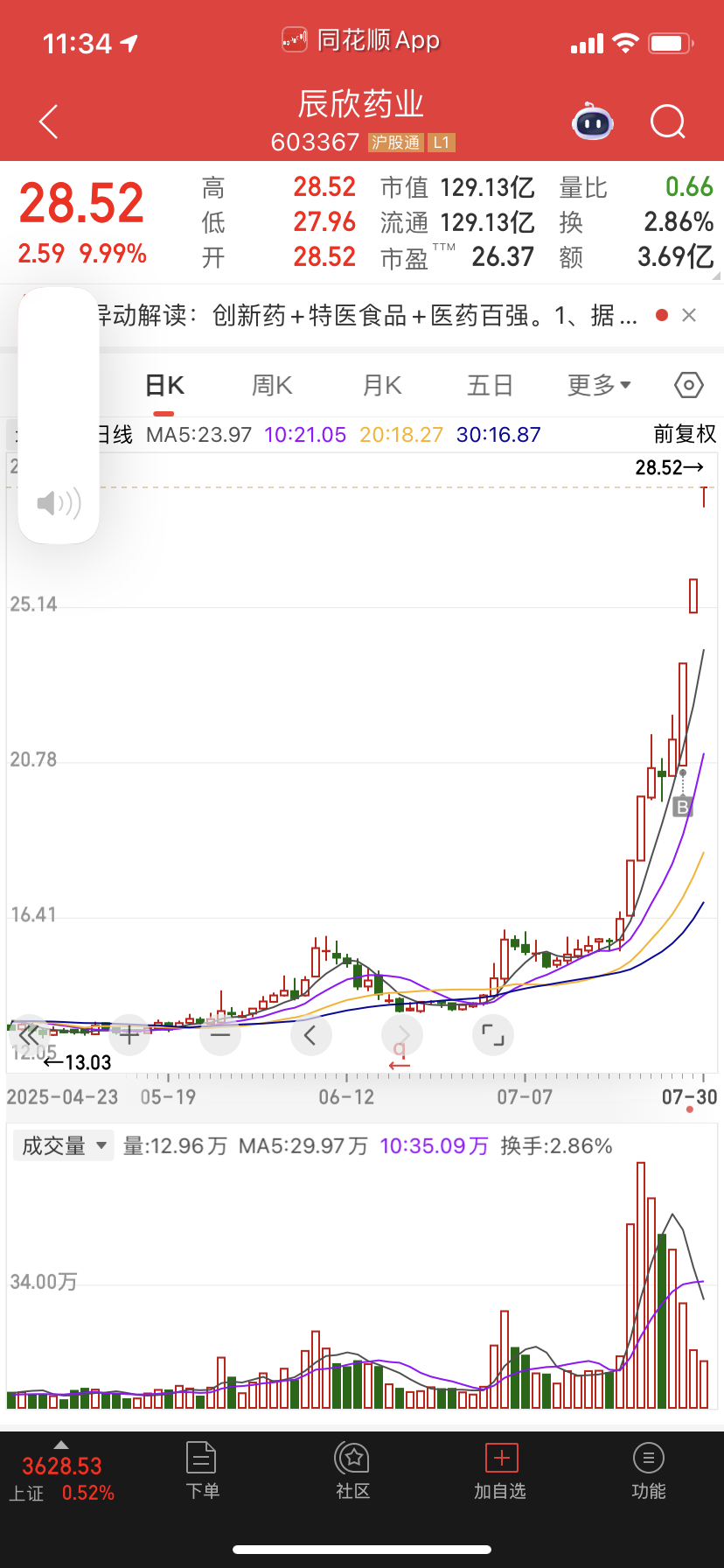The height and width of the screenshot is (1568, 724).
Task: Tap MA5:23.97 indicator label
Action: pyautogui.click(x=198, y=435)
